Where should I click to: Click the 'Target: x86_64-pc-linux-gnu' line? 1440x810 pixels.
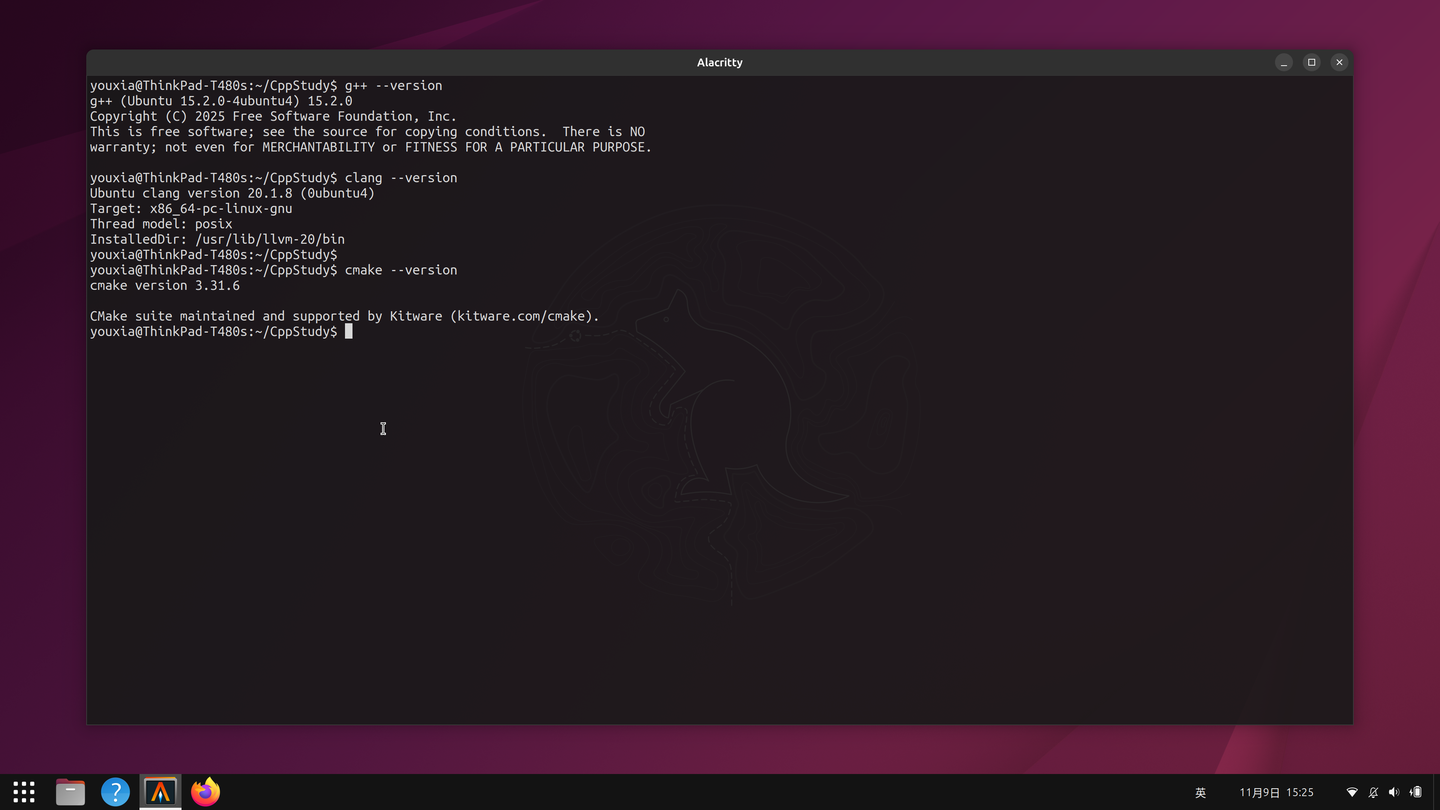point(191,209)
